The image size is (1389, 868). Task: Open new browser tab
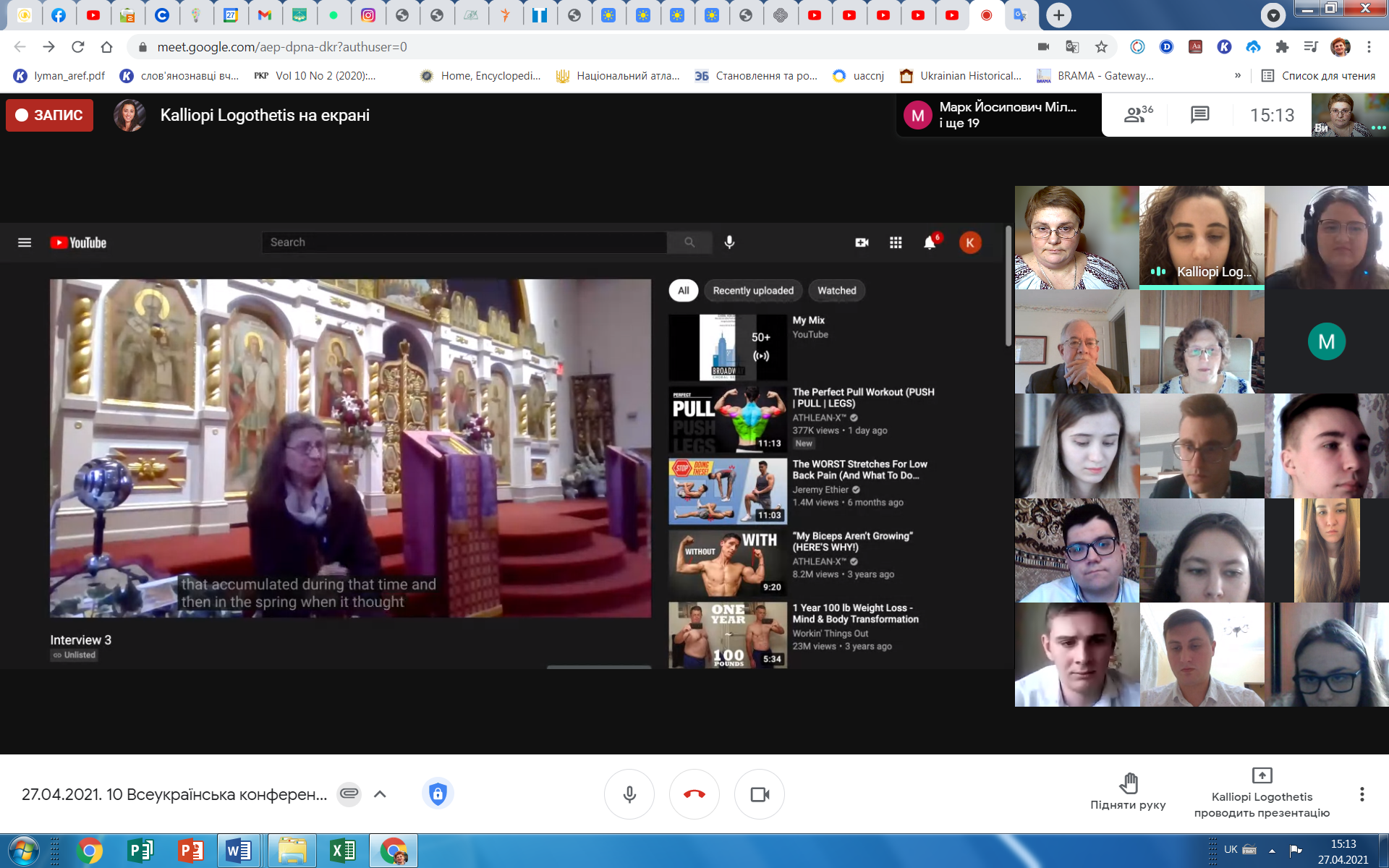click(1058, 15)
